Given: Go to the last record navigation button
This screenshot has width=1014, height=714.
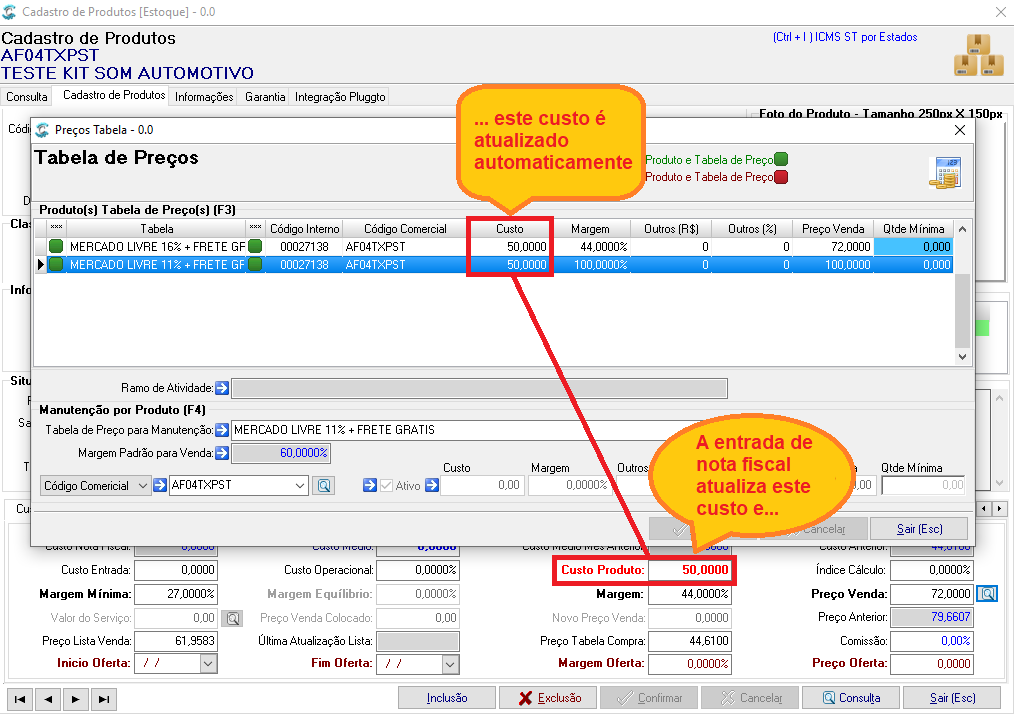Looking at the screenshot, I should (x=103, y=699).
